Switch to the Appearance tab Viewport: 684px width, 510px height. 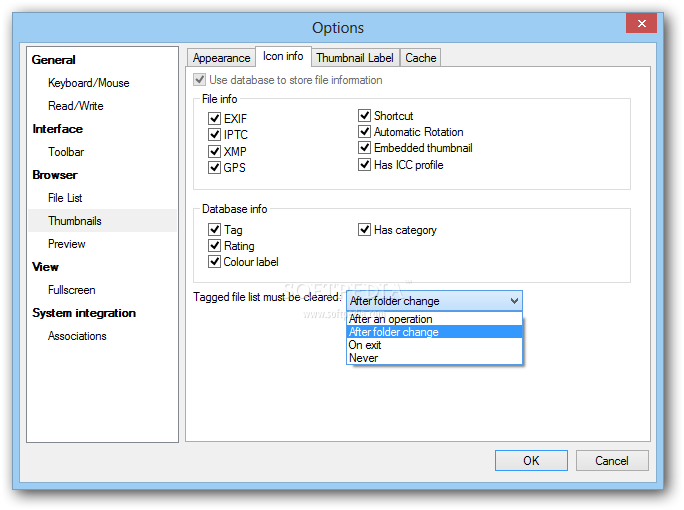point(221,58)
